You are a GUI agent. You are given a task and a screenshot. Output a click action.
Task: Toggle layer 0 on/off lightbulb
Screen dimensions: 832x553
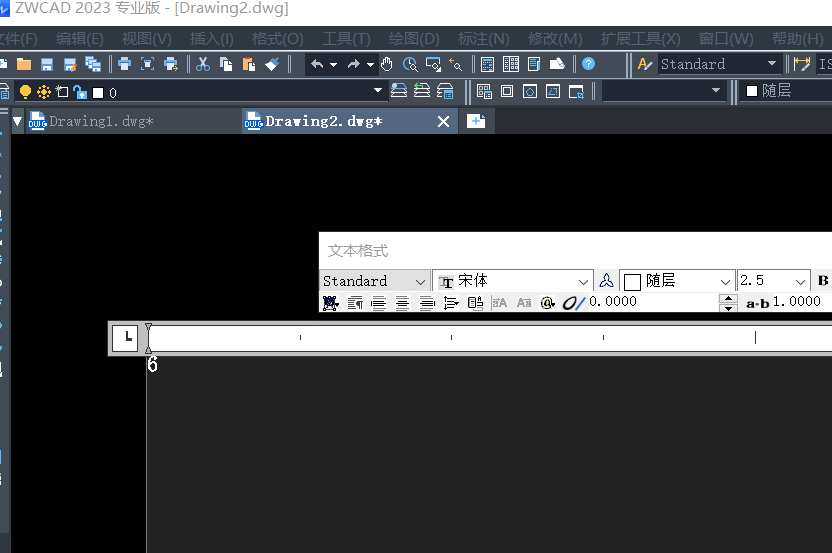coord(25,92)
